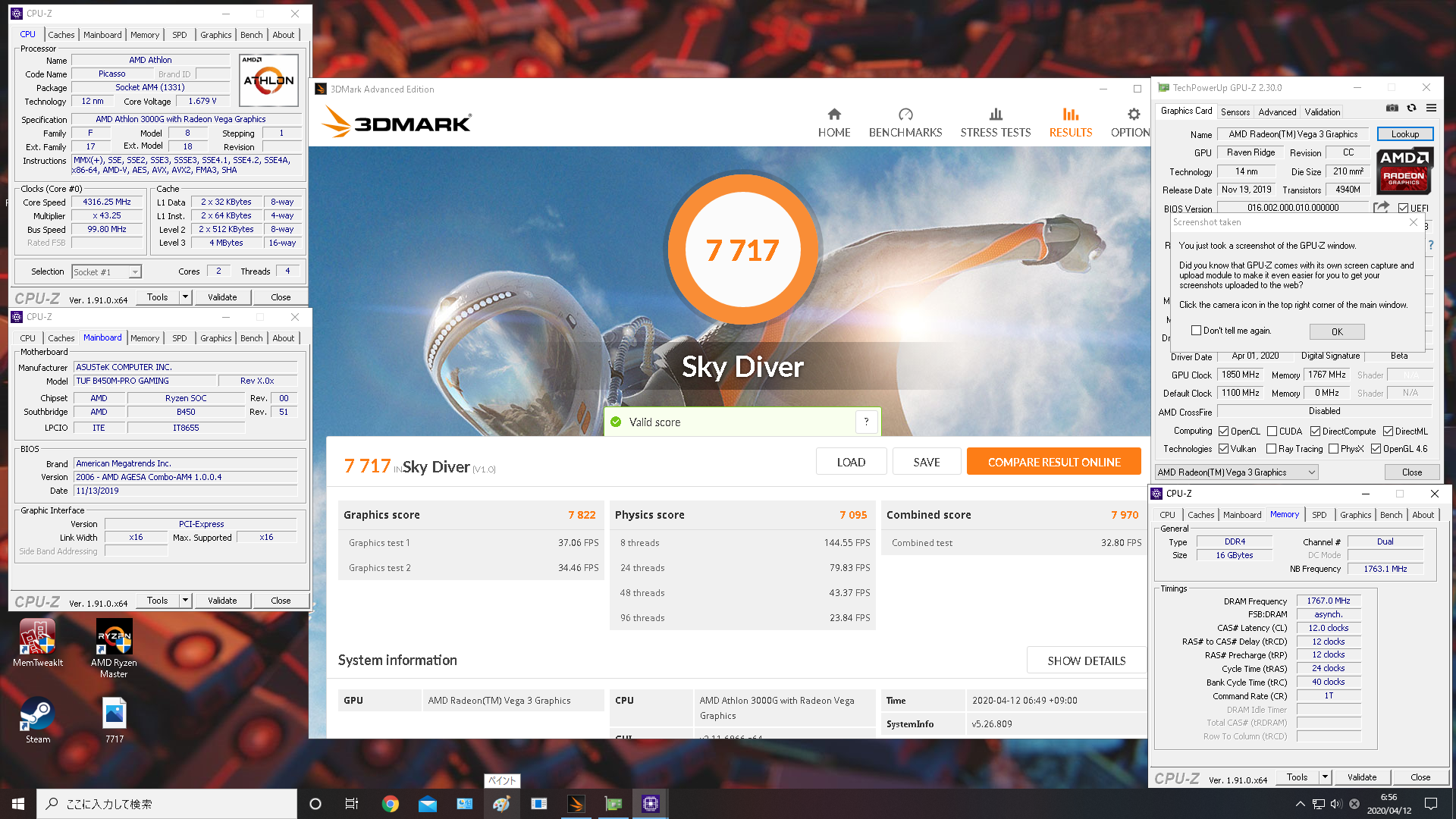The image size is (1456, 819).
Task: Open GPU-Z hamburger menu icon
Action: 1431,108
